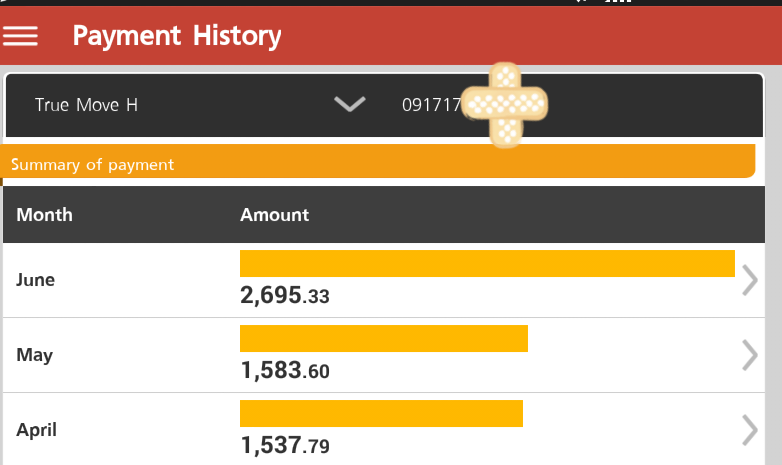782x465 pixels.
Task: Tap Payment History title
Action: pyautogui.click(x=177, y=36)
